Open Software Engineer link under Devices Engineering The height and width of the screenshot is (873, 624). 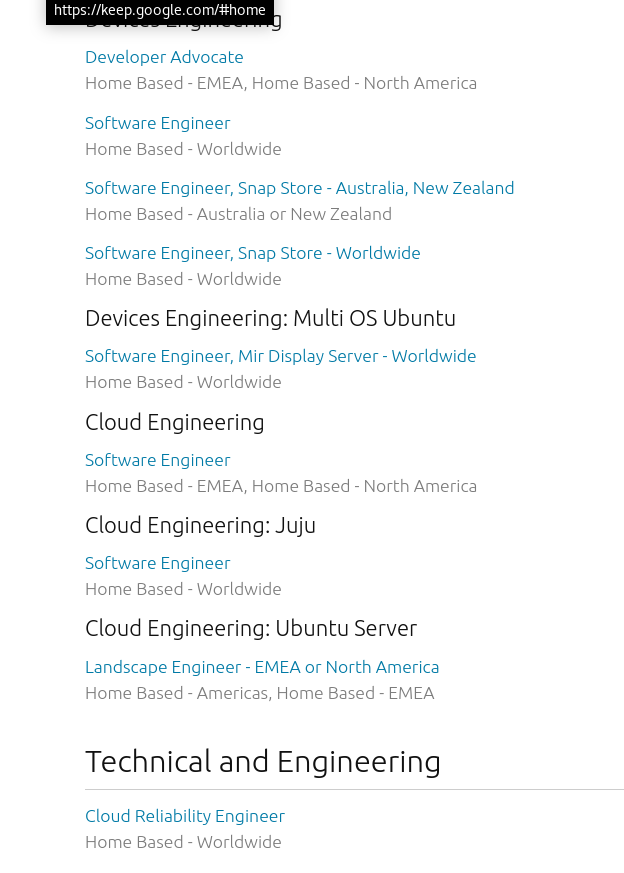pos(158,123)
